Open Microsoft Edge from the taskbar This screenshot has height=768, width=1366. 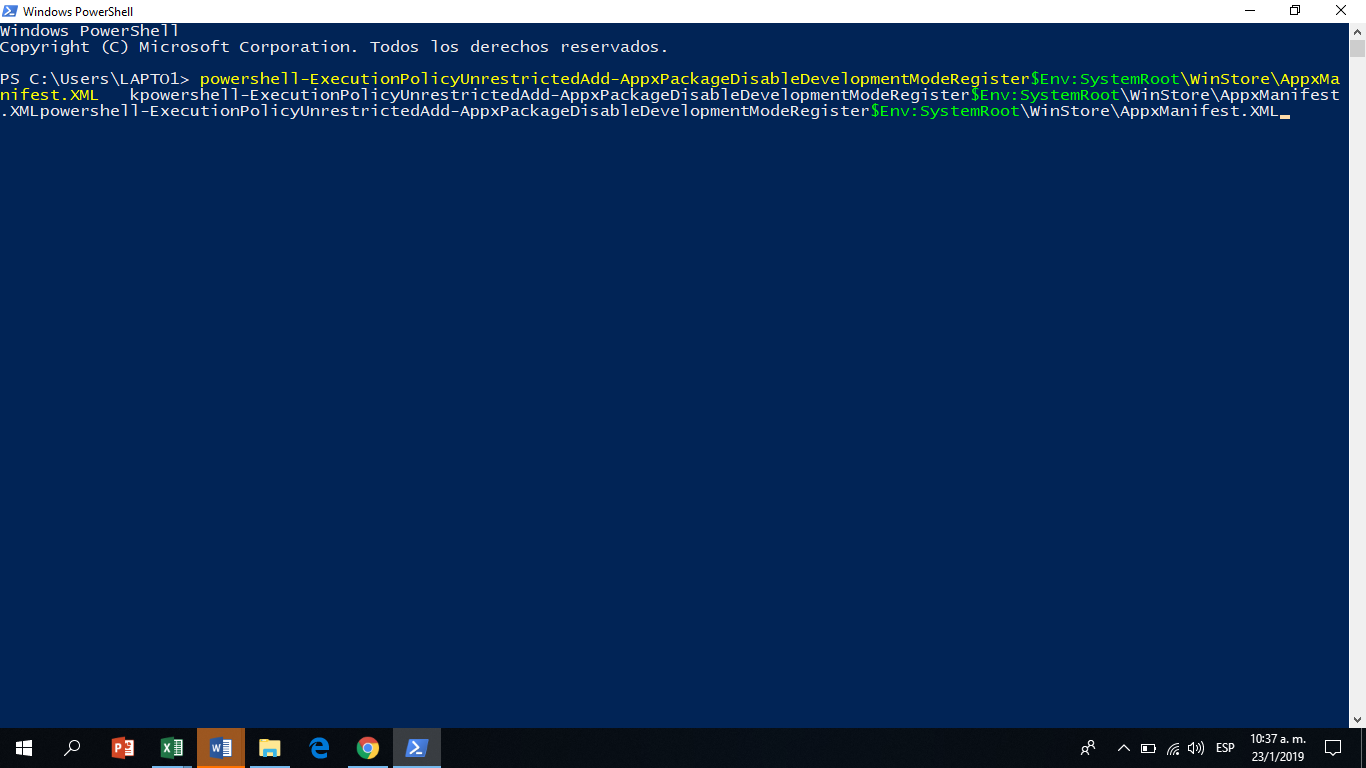coord(319,748)
